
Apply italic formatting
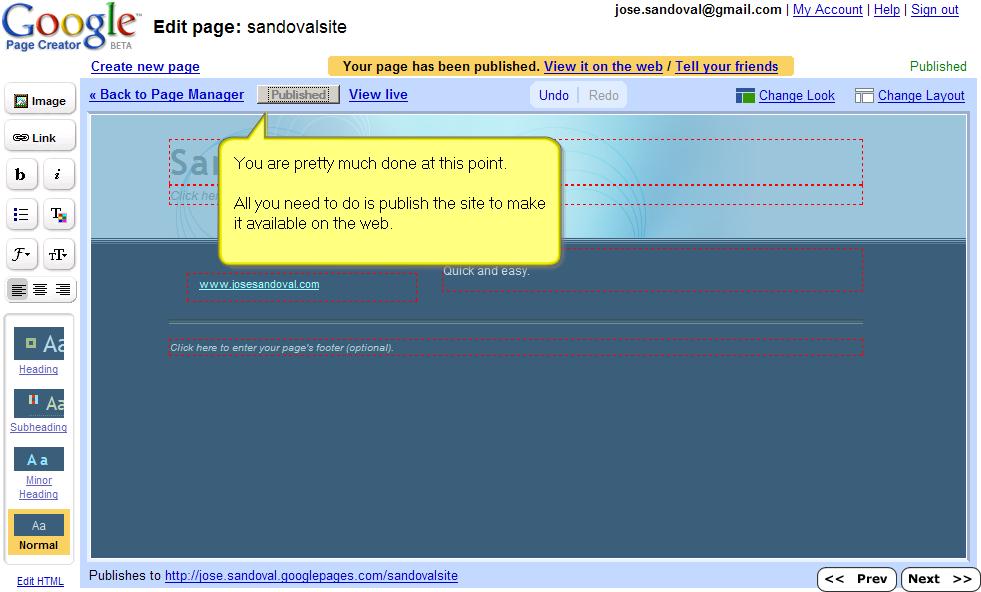point(59,174)
